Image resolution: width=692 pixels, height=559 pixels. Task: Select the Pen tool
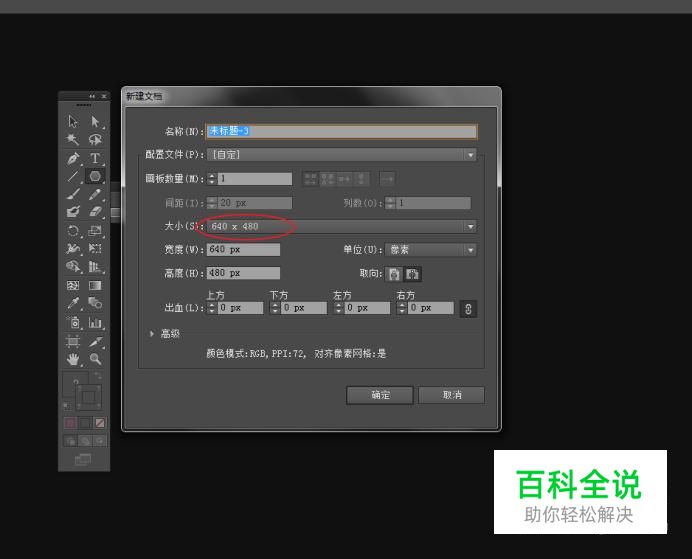click(x=73, y=158)
